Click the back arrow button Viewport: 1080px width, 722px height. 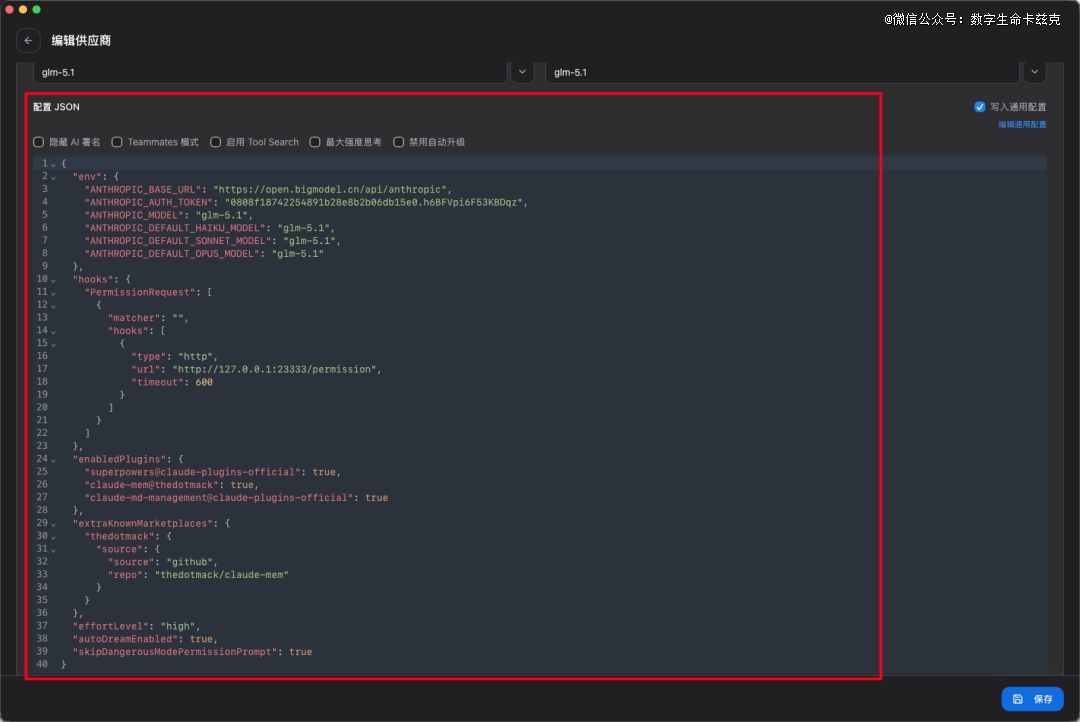click(x=28, y=41)
